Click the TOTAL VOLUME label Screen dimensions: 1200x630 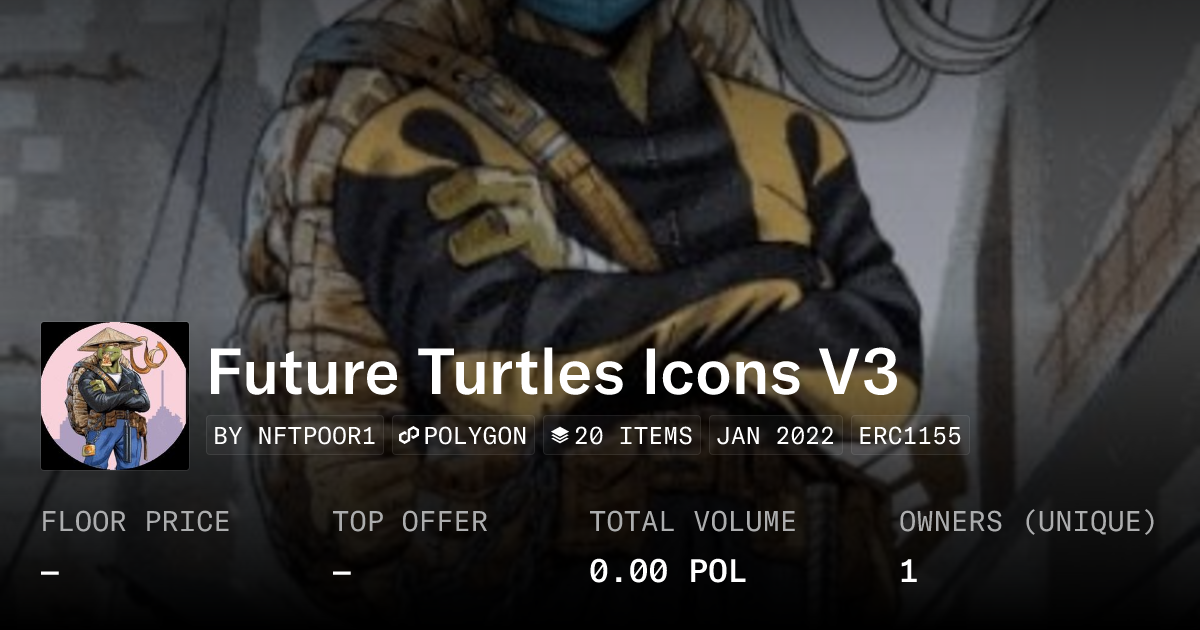[692, 522]
